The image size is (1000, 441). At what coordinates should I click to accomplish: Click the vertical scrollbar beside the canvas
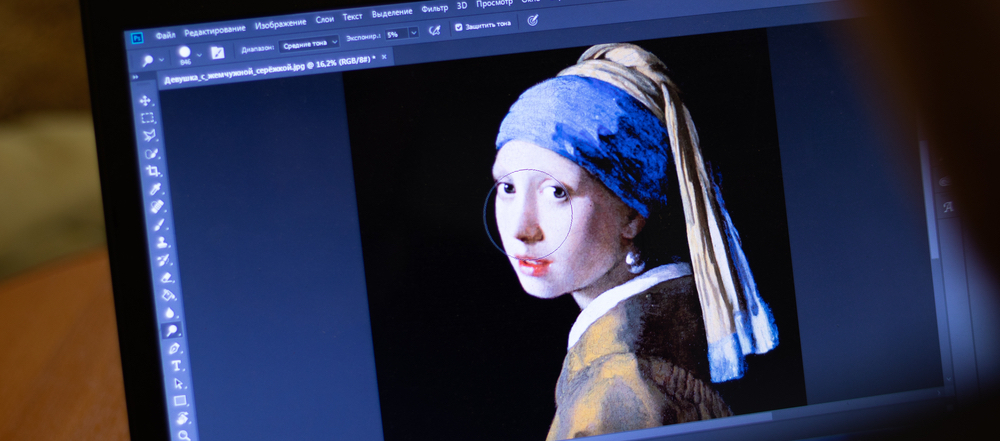(930, 198)
